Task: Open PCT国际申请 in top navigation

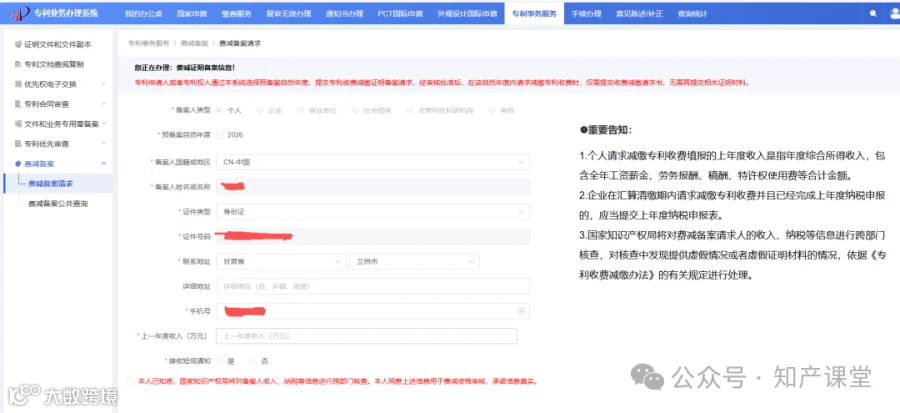Action: point(401,13)
